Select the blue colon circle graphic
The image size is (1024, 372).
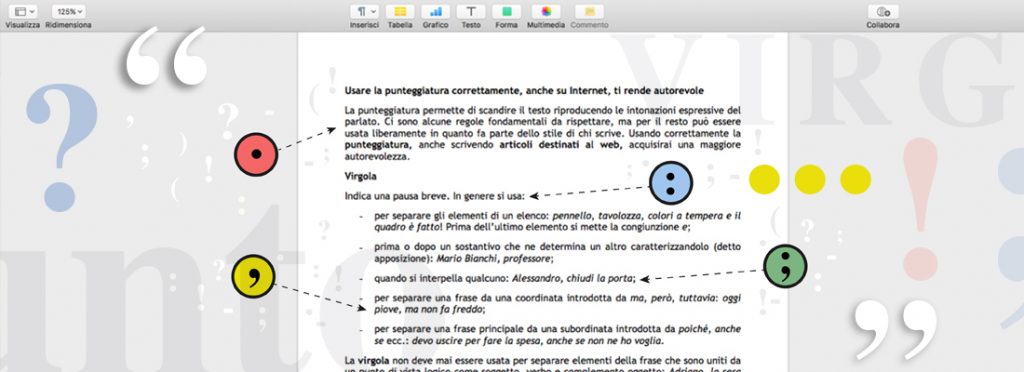pyautogui.click(x=671, y=183)
